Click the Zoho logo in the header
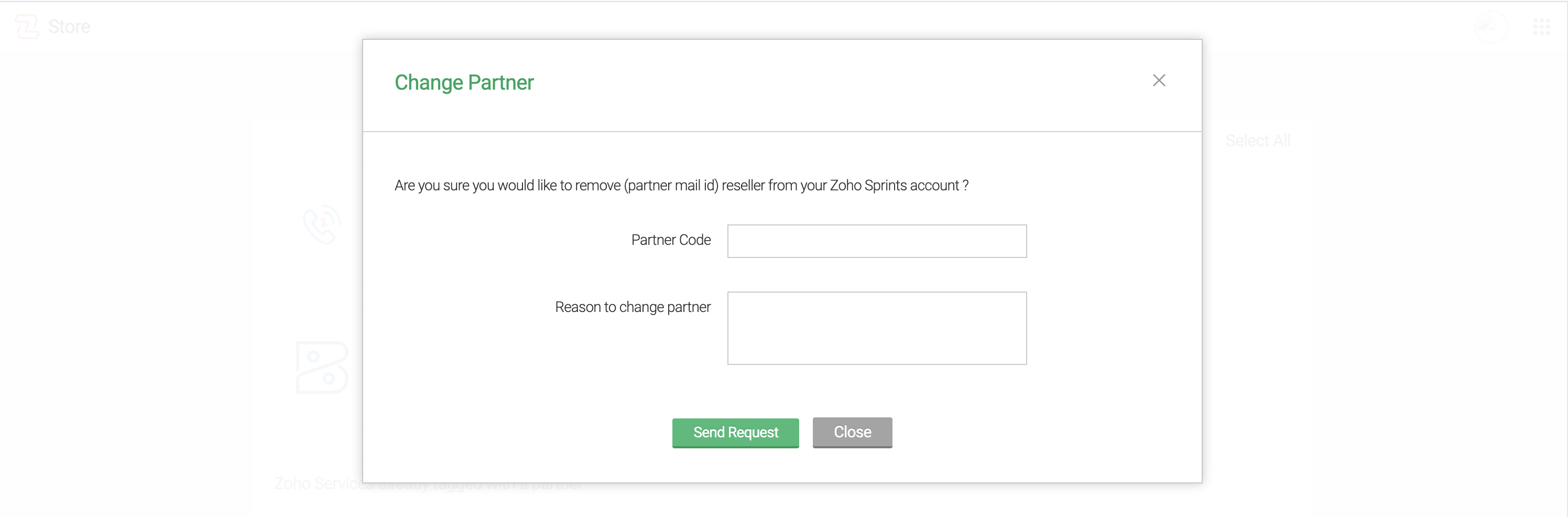Viewport: 1568px width, 517px height. click(27, 27)
